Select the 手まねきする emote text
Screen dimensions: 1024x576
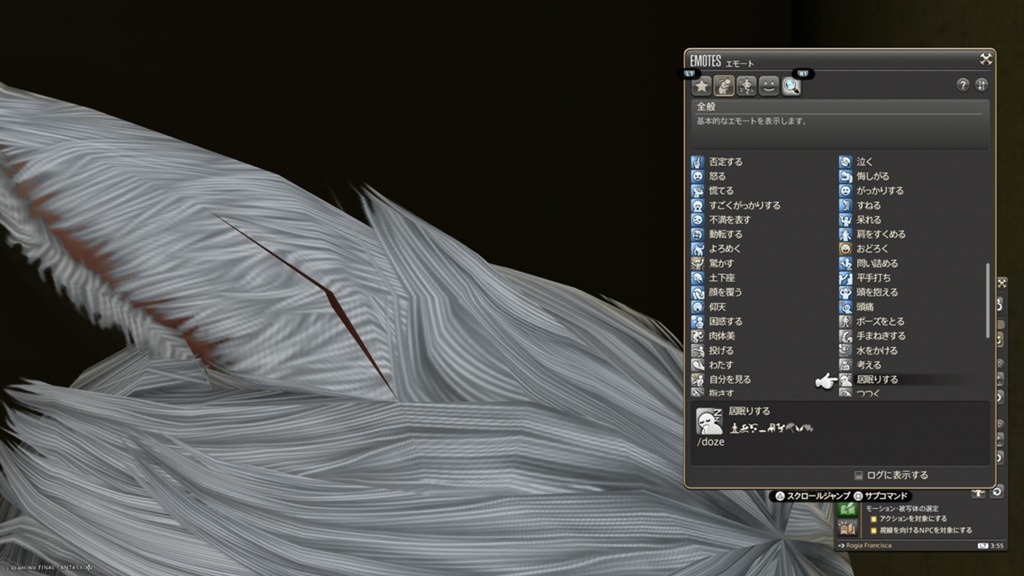pos(881,336)
